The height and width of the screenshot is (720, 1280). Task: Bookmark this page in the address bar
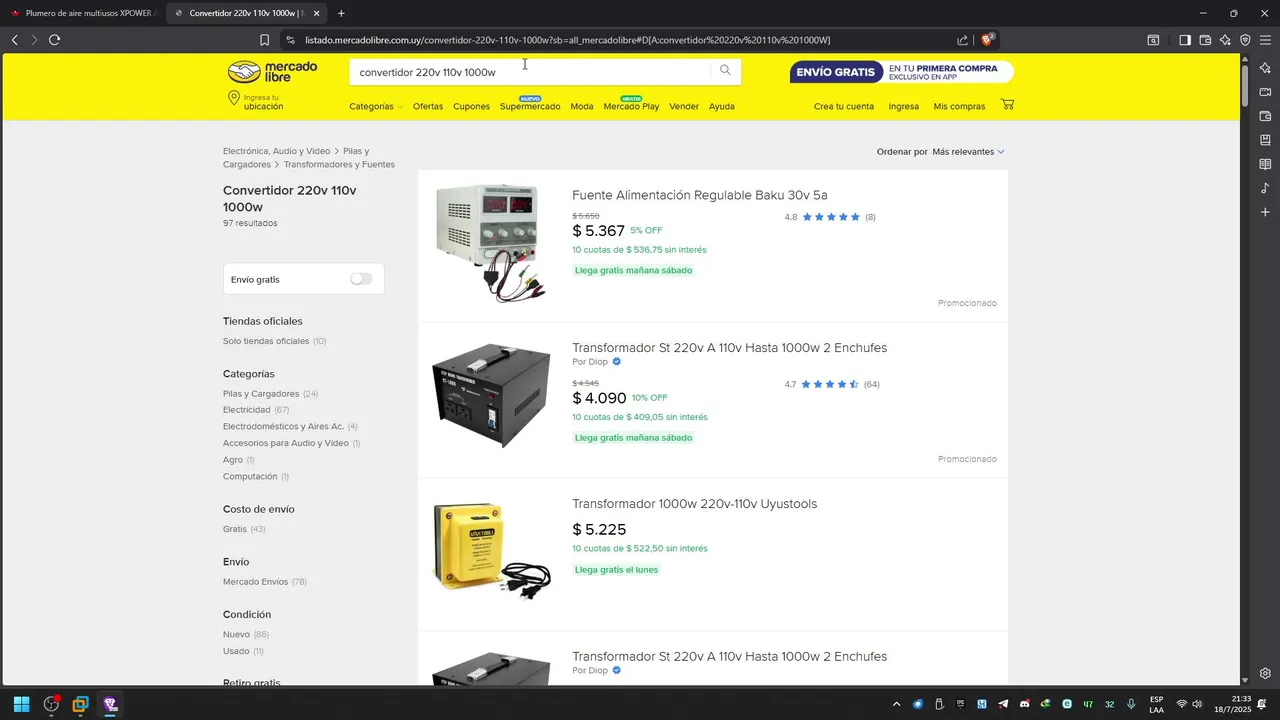pos(264,40)
